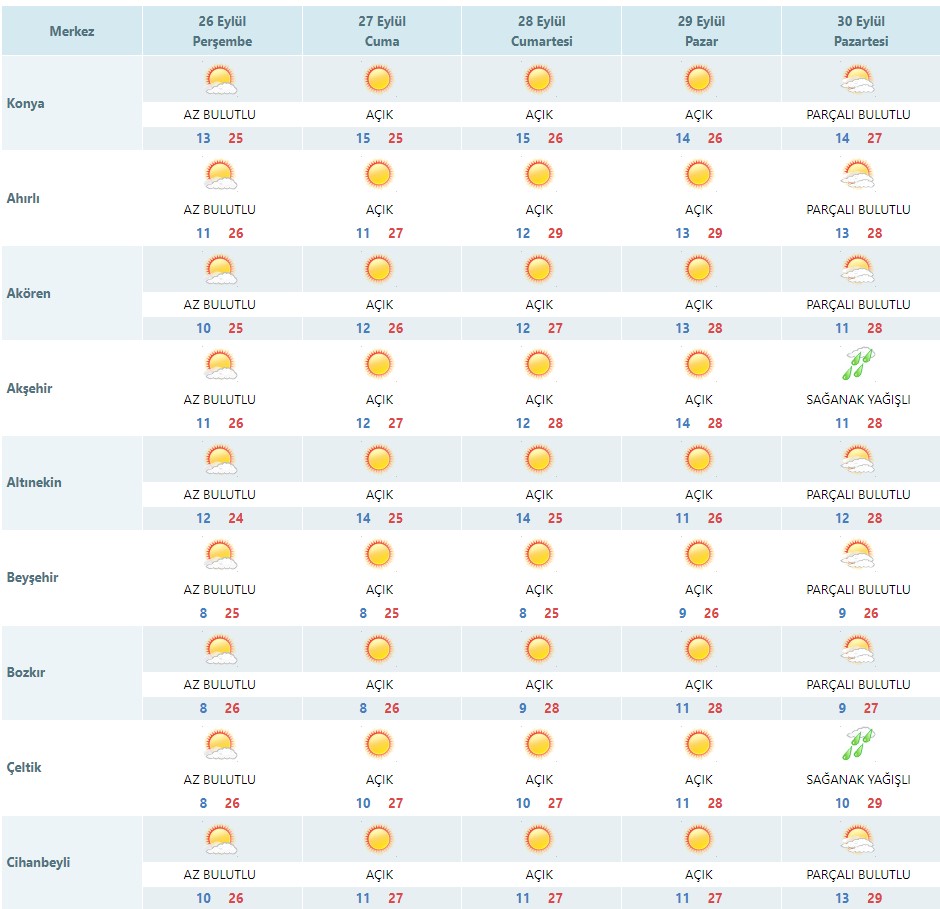The width and height of the screenshot is (940, 909).
Task: Select Bozkır's sunny icon for 29 Eylül Pazar
Action: click(x=698, y=649)
